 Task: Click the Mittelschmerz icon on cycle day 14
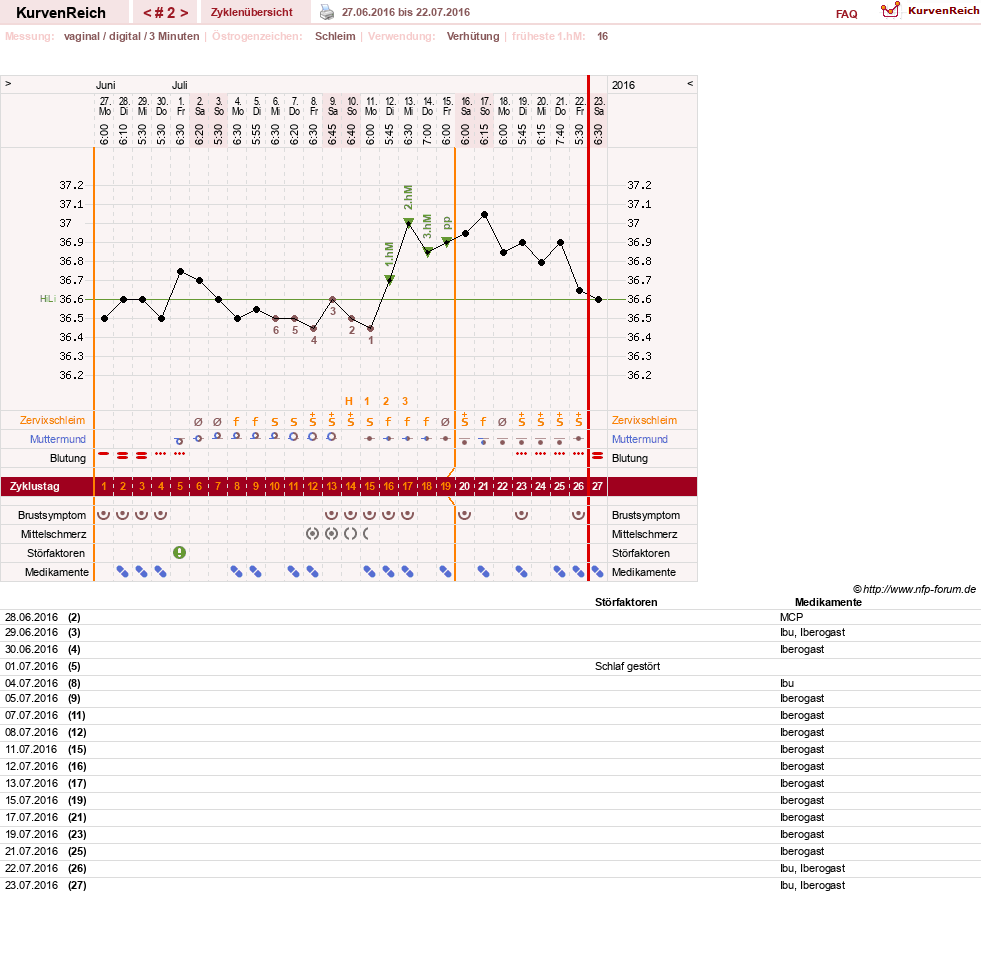pyautogui.click(x=350, y=534)
